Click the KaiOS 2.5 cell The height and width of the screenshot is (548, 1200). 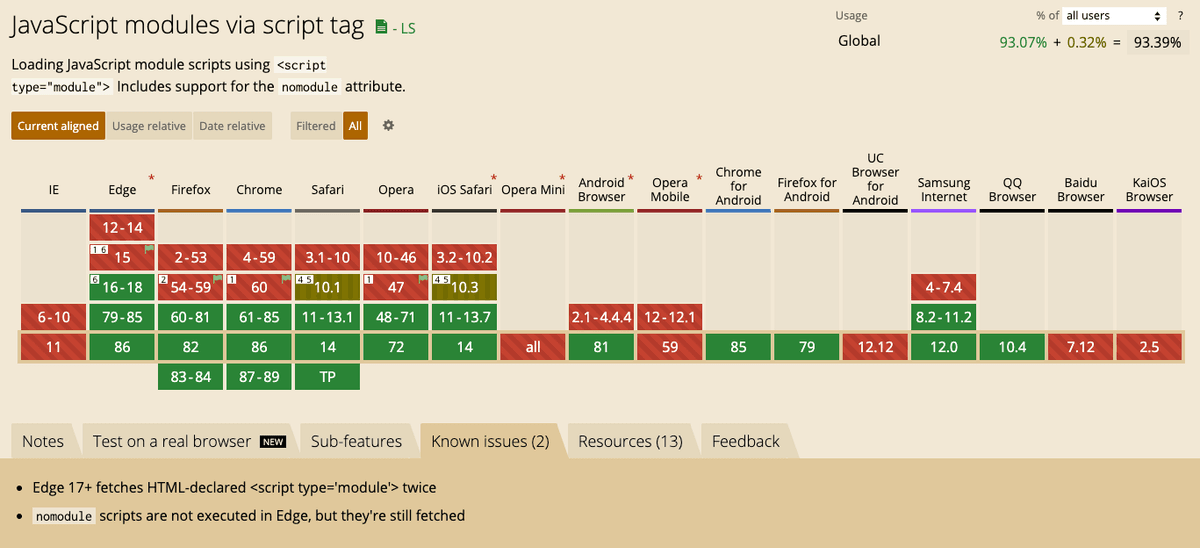click(1149, 347)
